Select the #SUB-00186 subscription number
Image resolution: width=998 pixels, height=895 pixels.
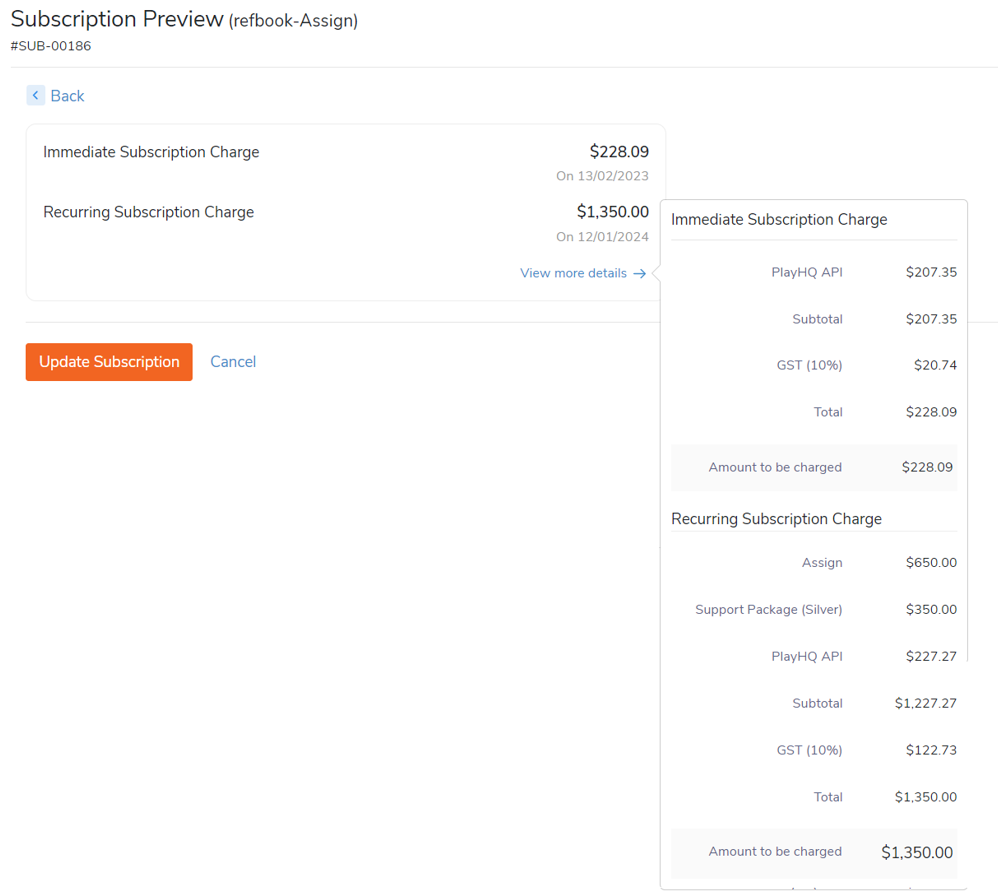click(51, 46)
